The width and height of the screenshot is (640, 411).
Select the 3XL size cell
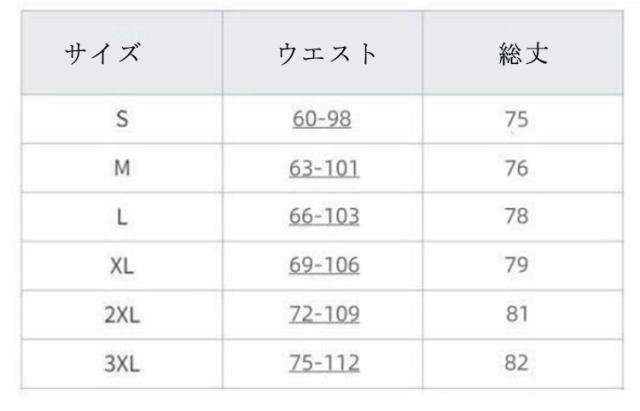click(122, 362)
